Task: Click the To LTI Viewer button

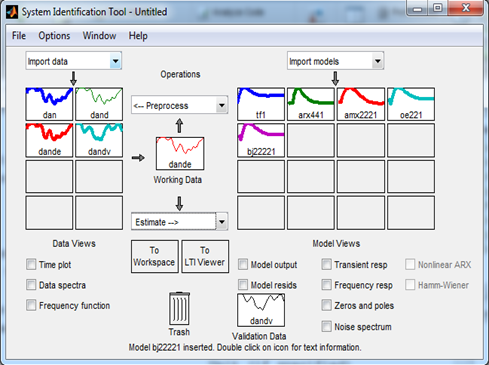Action: pyautogui.click(x=205, y=256)
